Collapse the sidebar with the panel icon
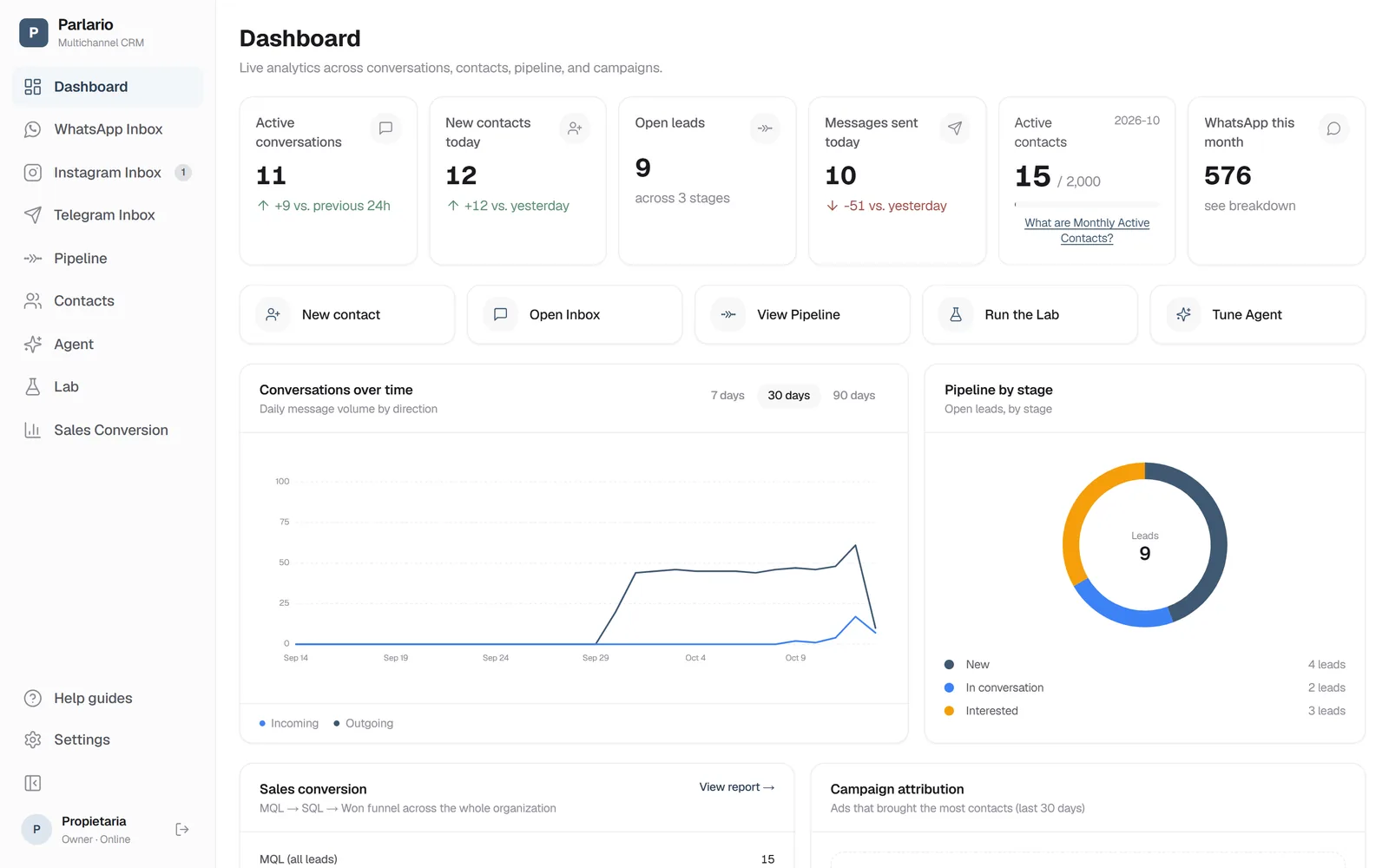This screenshot has width=1389, height=868. coord(33,784)
